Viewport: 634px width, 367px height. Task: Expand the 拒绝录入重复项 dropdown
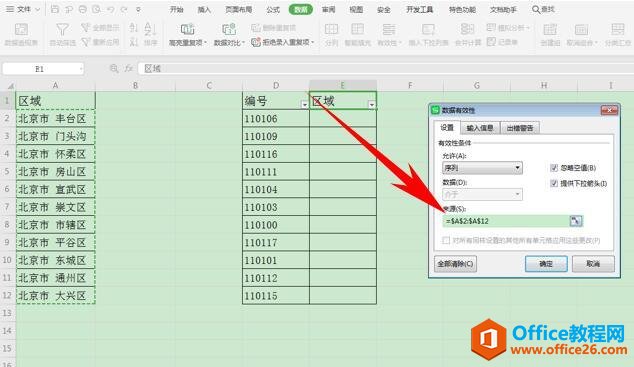(x=313, y=42)
